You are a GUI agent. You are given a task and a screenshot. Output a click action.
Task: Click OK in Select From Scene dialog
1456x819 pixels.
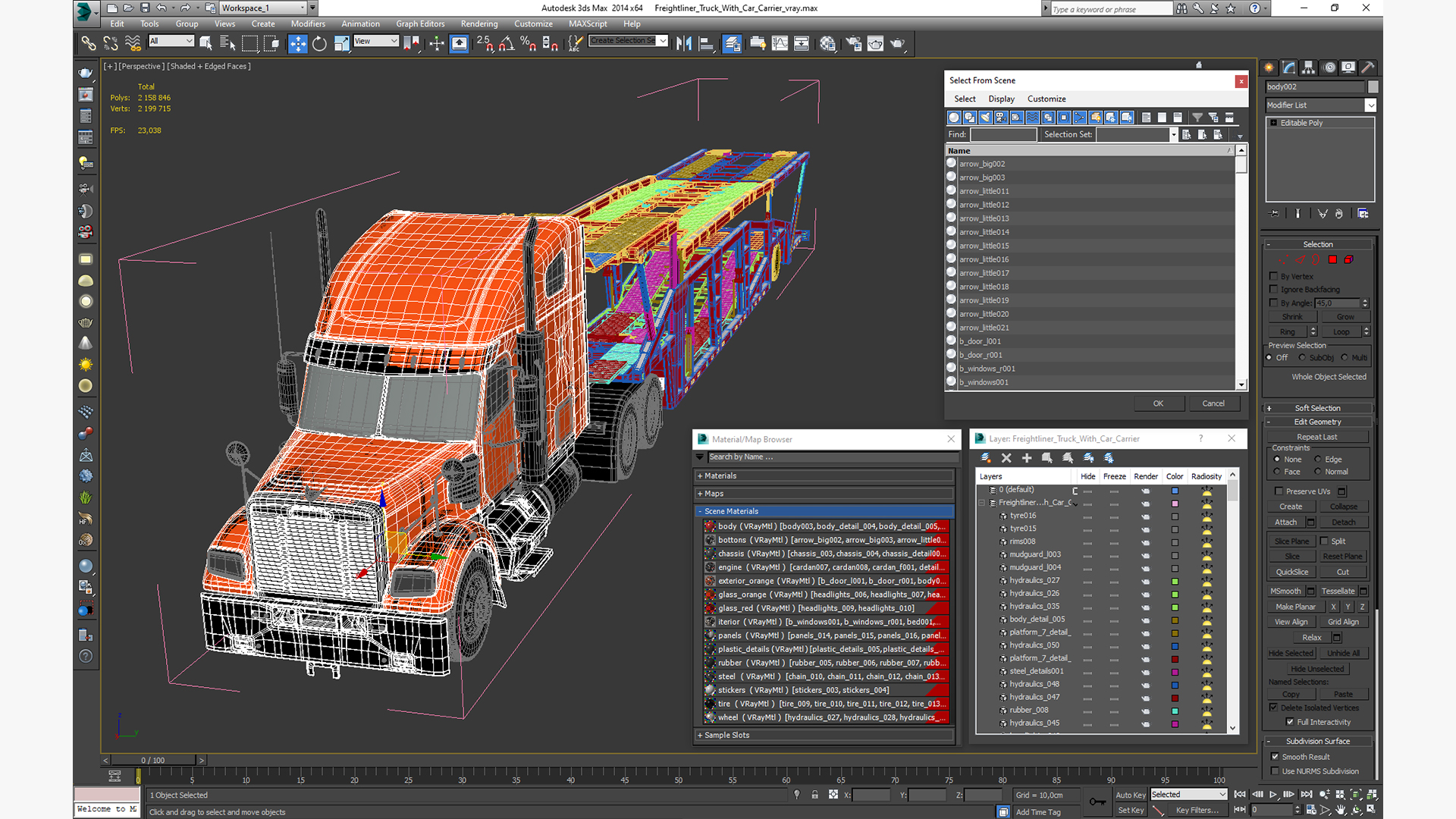click(1158, 403)
